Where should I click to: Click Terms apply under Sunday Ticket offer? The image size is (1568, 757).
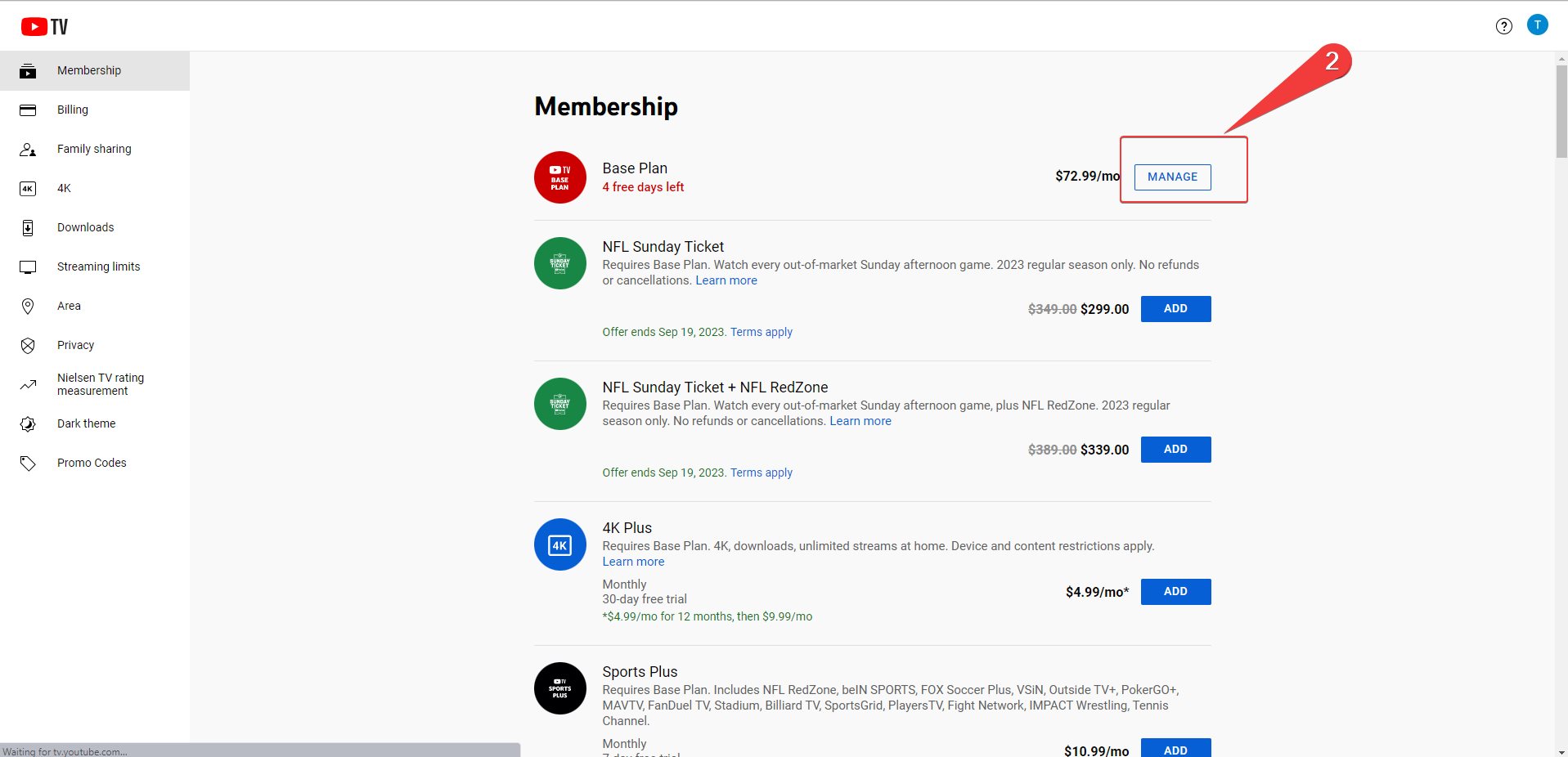[761, 332]
